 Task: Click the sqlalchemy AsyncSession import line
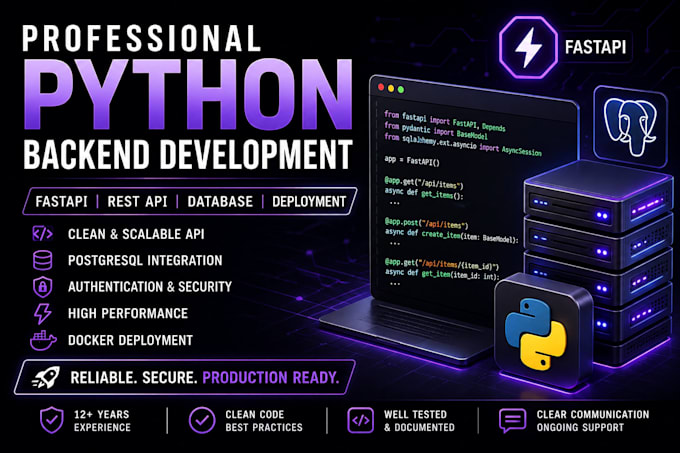(x=463, y=143)
